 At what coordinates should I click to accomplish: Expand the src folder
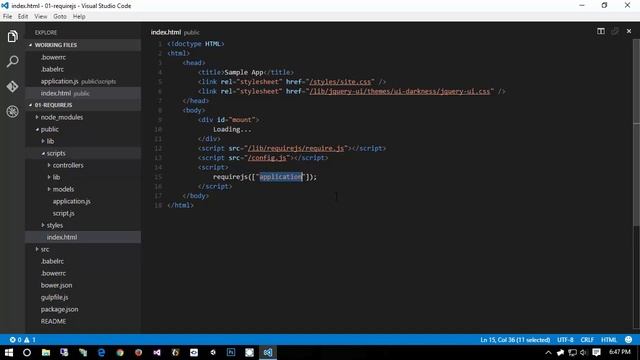click(x=83, y=249)
